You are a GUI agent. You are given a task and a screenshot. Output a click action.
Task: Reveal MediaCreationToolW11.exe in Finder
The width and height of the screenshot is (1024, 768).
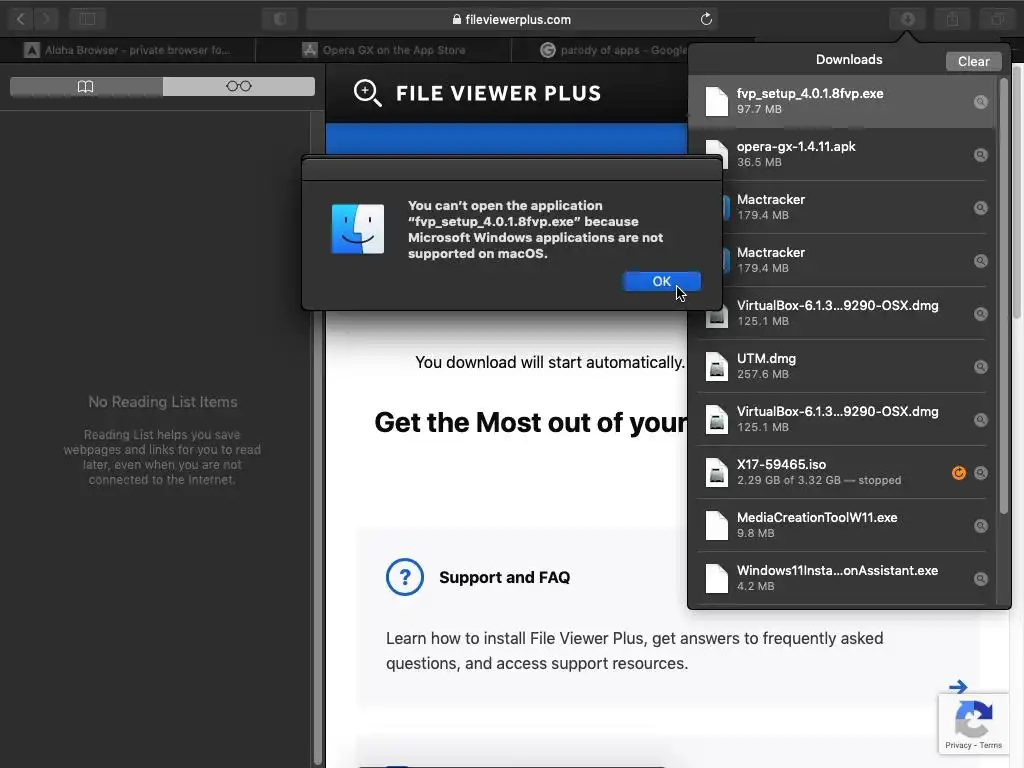[980, 526]
